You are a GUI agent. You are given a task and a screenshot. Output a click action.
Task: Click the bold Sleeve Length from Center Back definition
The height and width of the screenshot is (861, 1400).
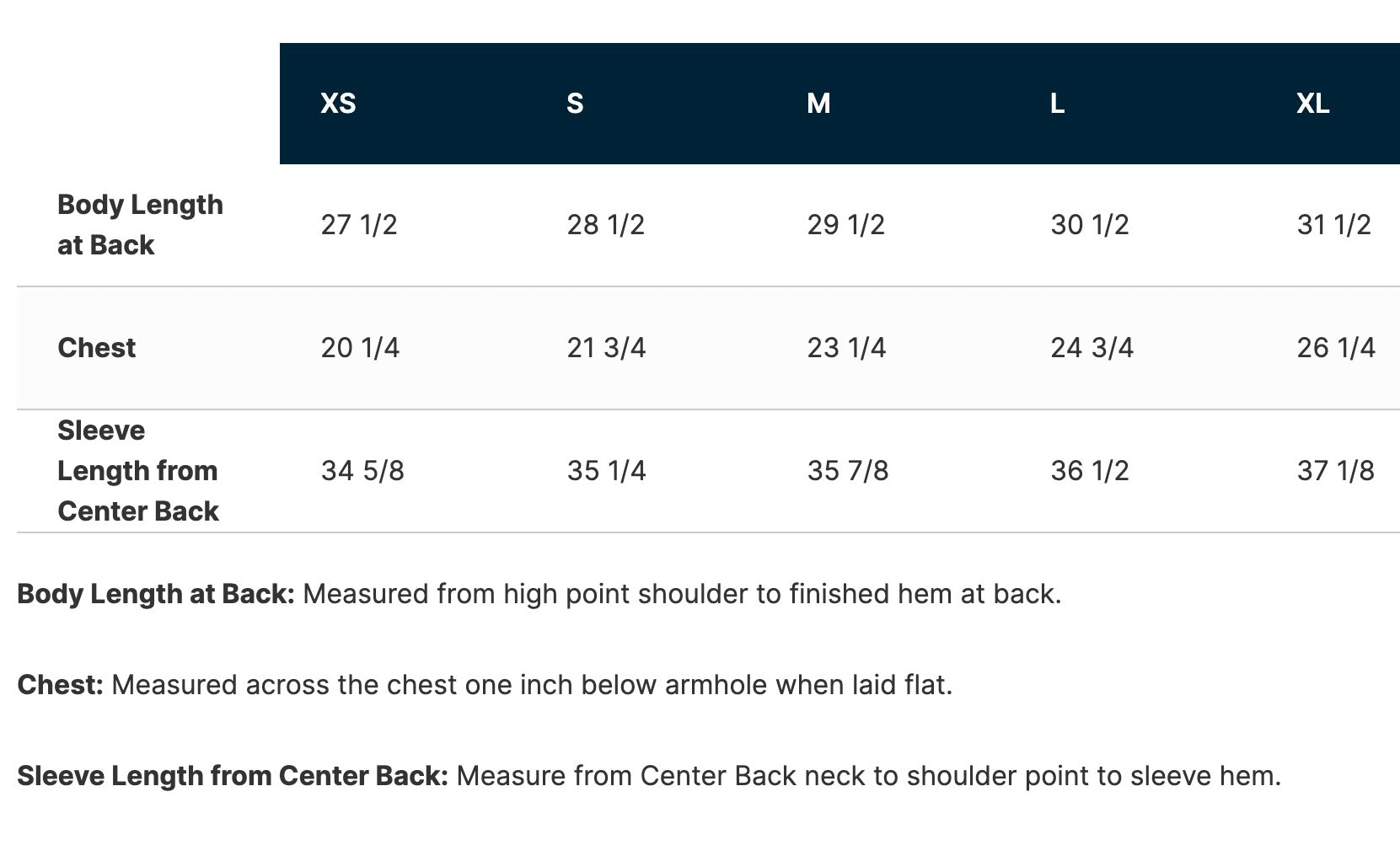coord(233,776)
